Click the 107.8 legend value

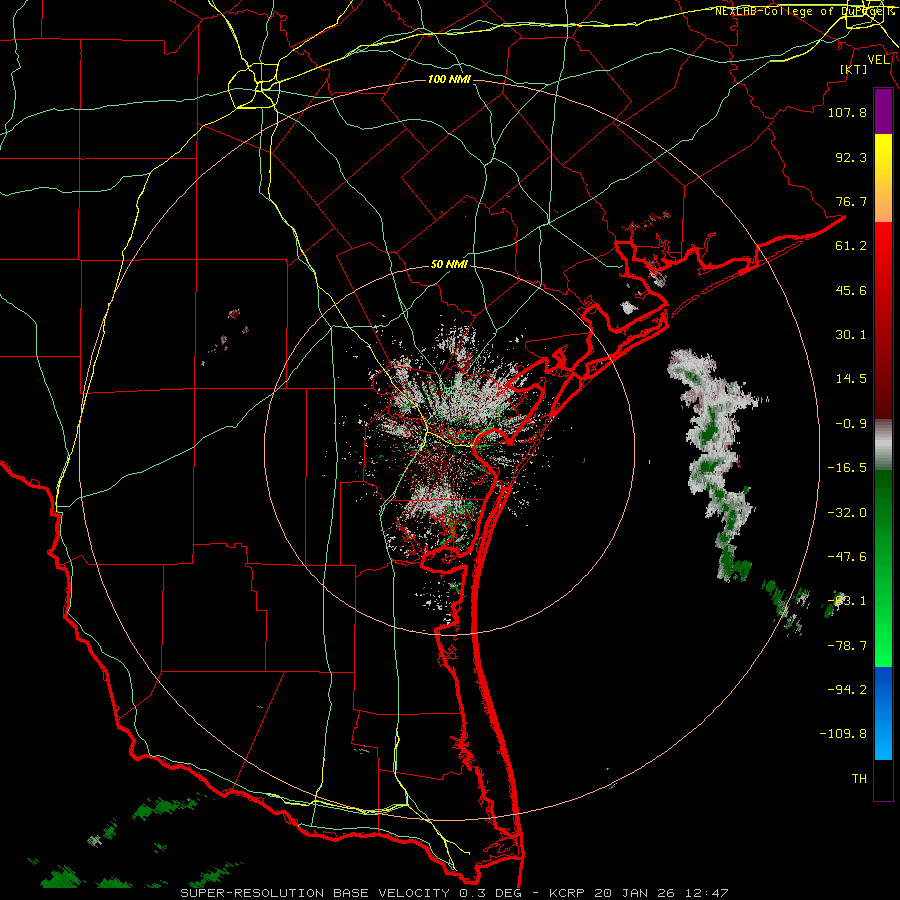pos(847,112)
